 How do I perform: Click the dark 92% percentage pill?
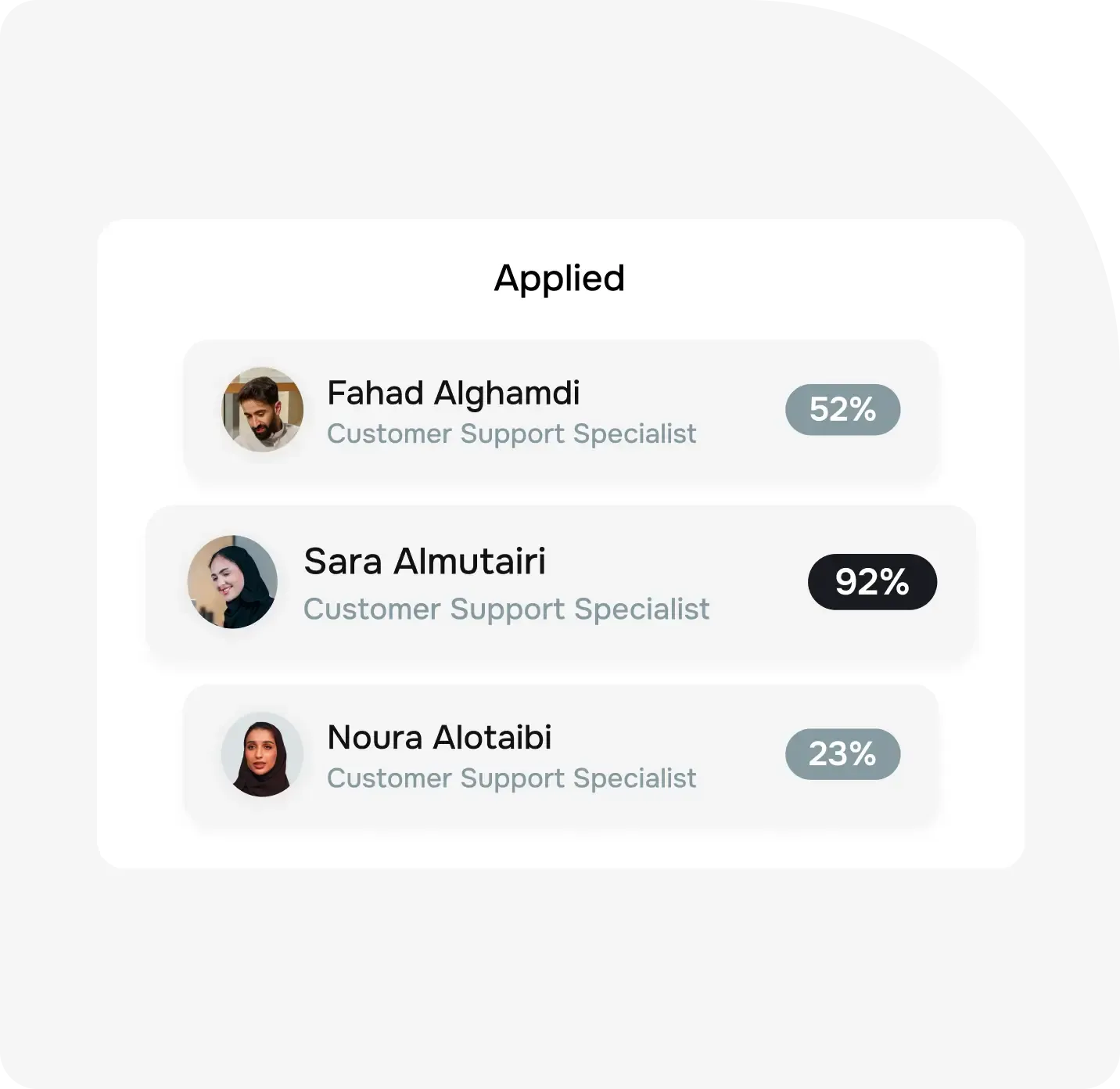click(871, 581)
